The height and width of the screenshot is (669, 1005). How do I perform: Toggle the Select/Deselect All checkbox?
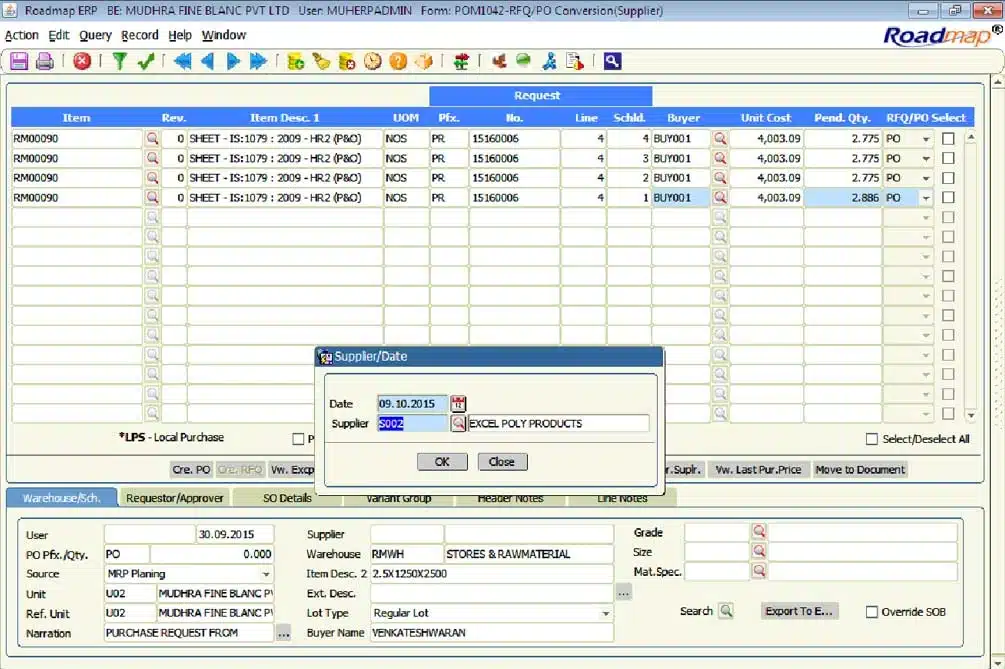click(872, 439)
